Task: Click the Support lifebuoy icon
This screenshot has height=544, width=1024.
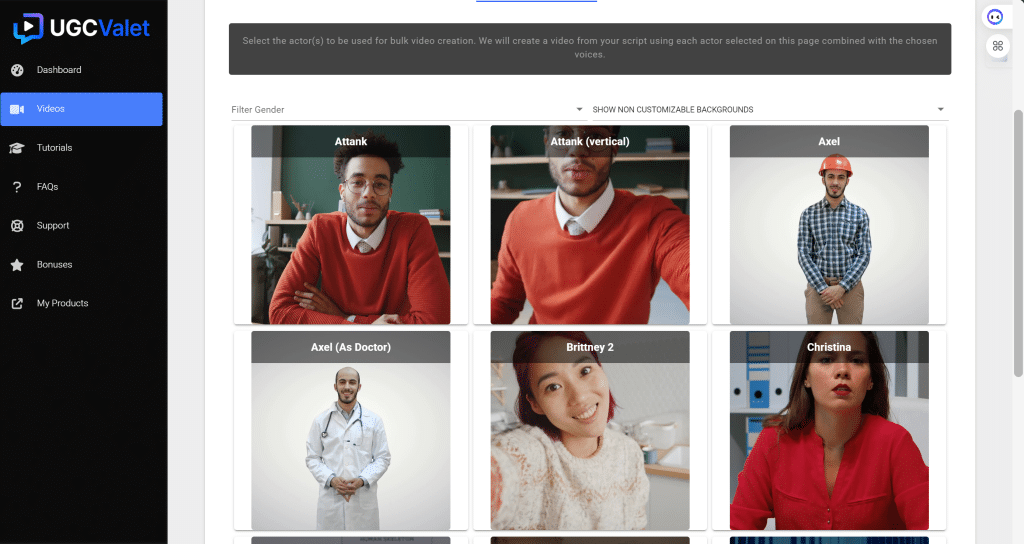Action: pyautogui.click(x=17, y=226)
